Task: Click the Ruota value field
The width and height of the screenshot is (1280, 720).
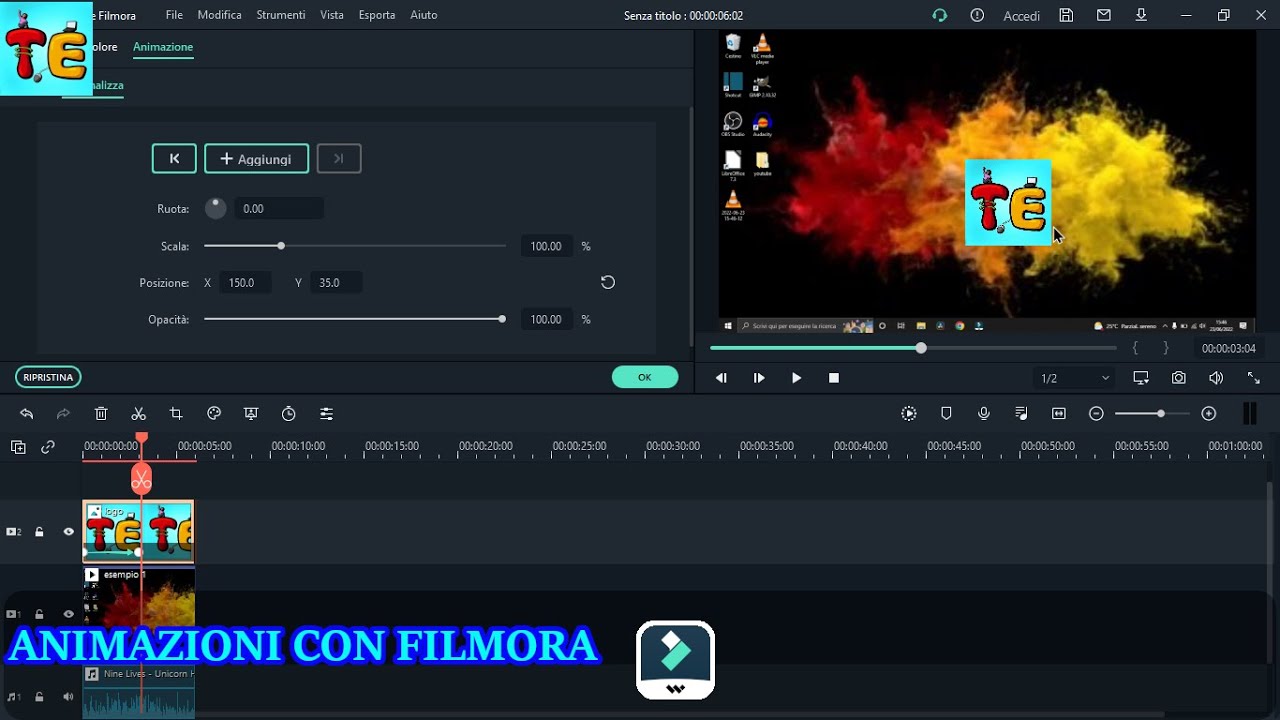Action: tap(279, 209)
